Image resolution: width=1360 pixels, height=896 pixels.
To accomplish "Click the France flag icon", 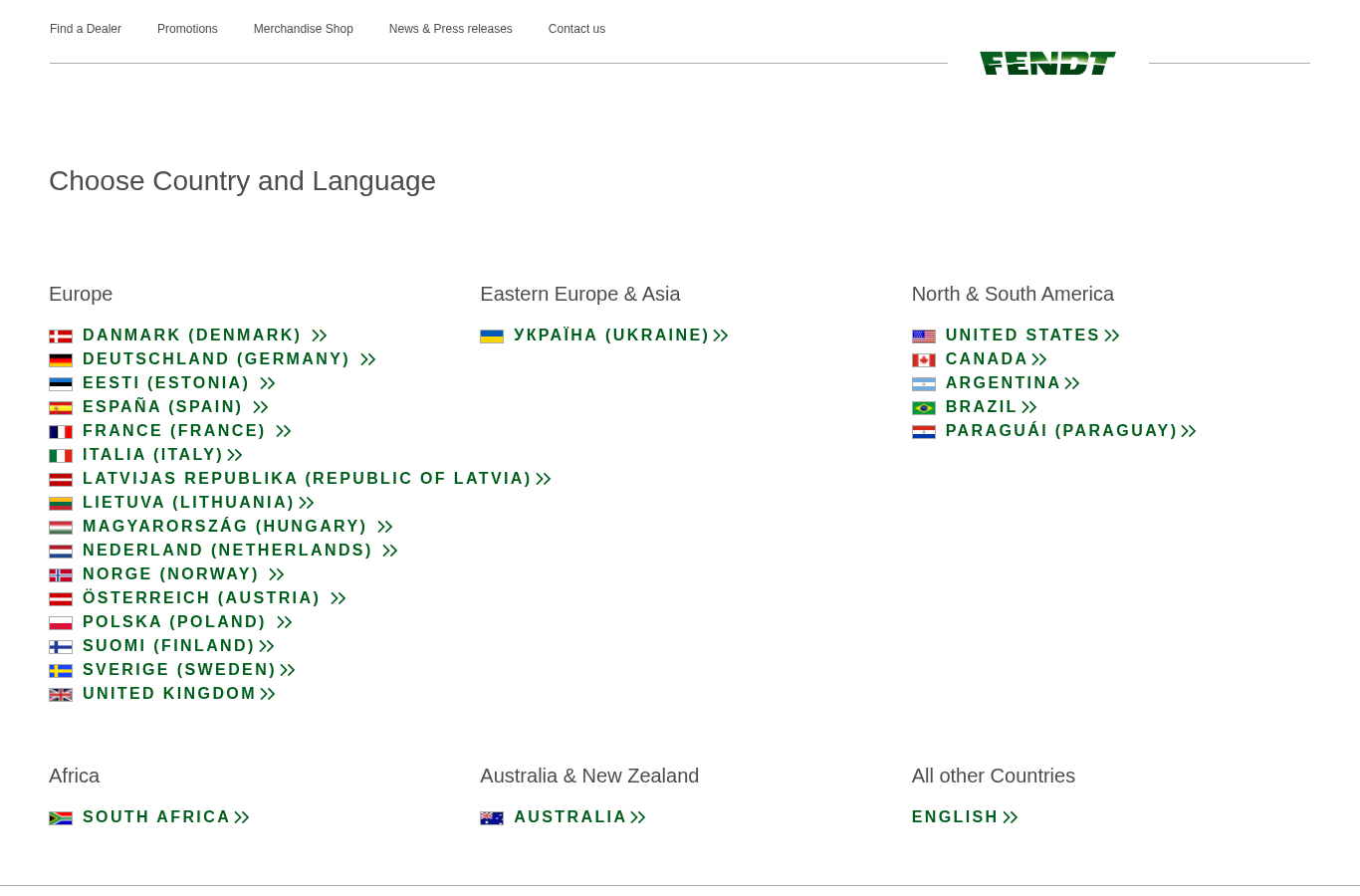I will pyautogui.click(x=61, y=432).
